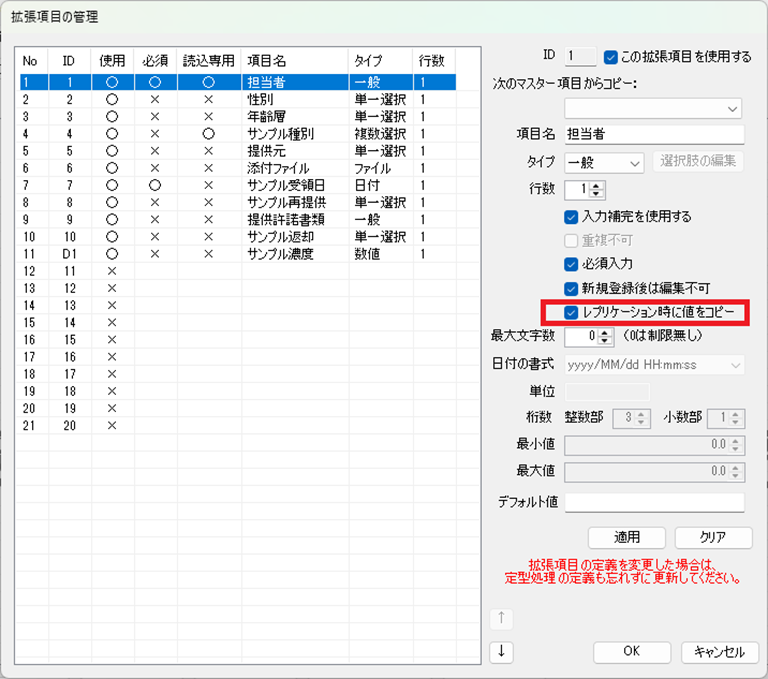The height and width of the screenshot is (679, 768).
Task: Toggle レプリケーション時に値をコピー checkbox
Action: coord(571,313)
